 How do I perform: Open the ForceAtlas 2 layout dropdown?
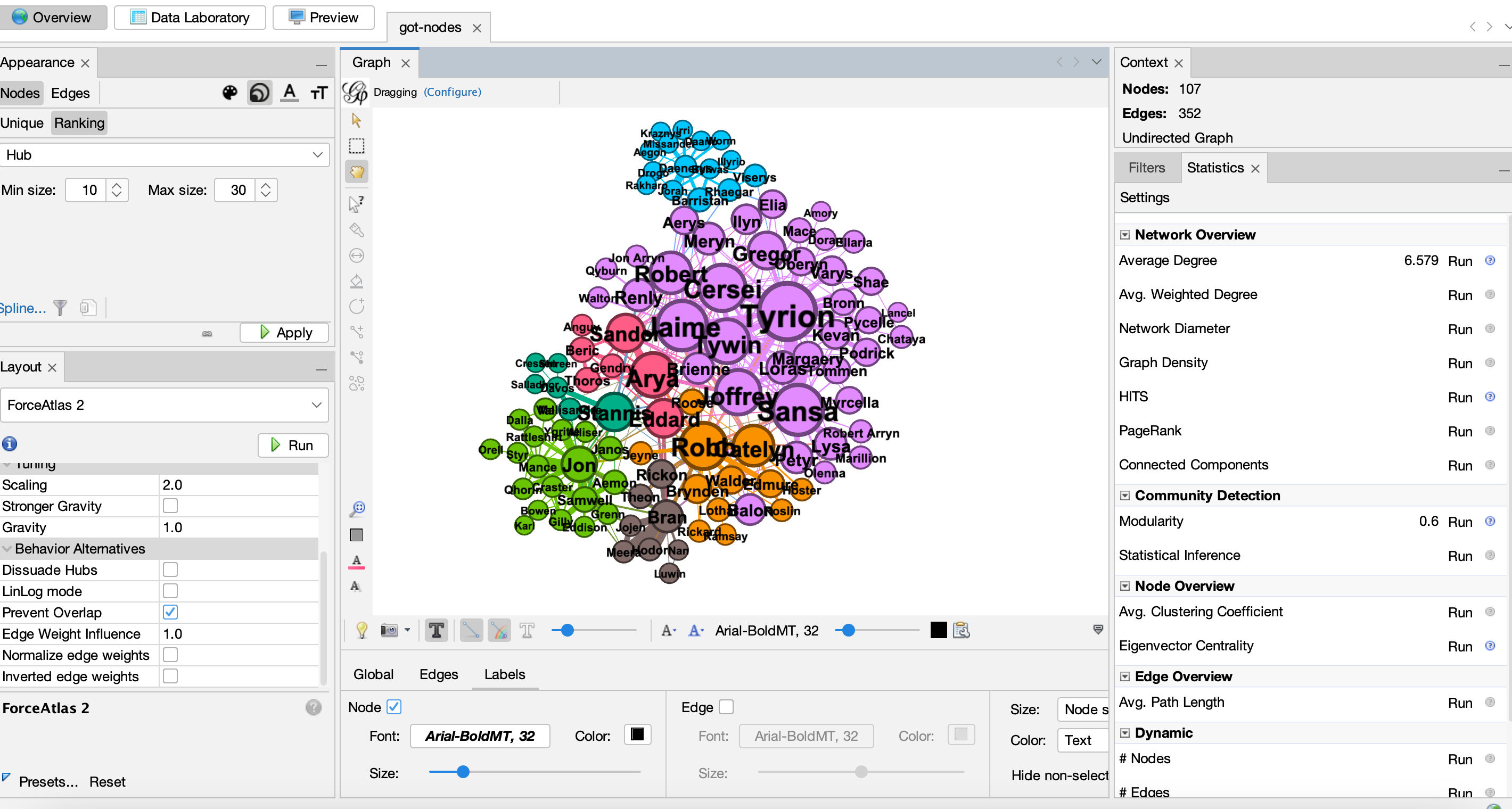pyautogui.click(x=165, y=405)
